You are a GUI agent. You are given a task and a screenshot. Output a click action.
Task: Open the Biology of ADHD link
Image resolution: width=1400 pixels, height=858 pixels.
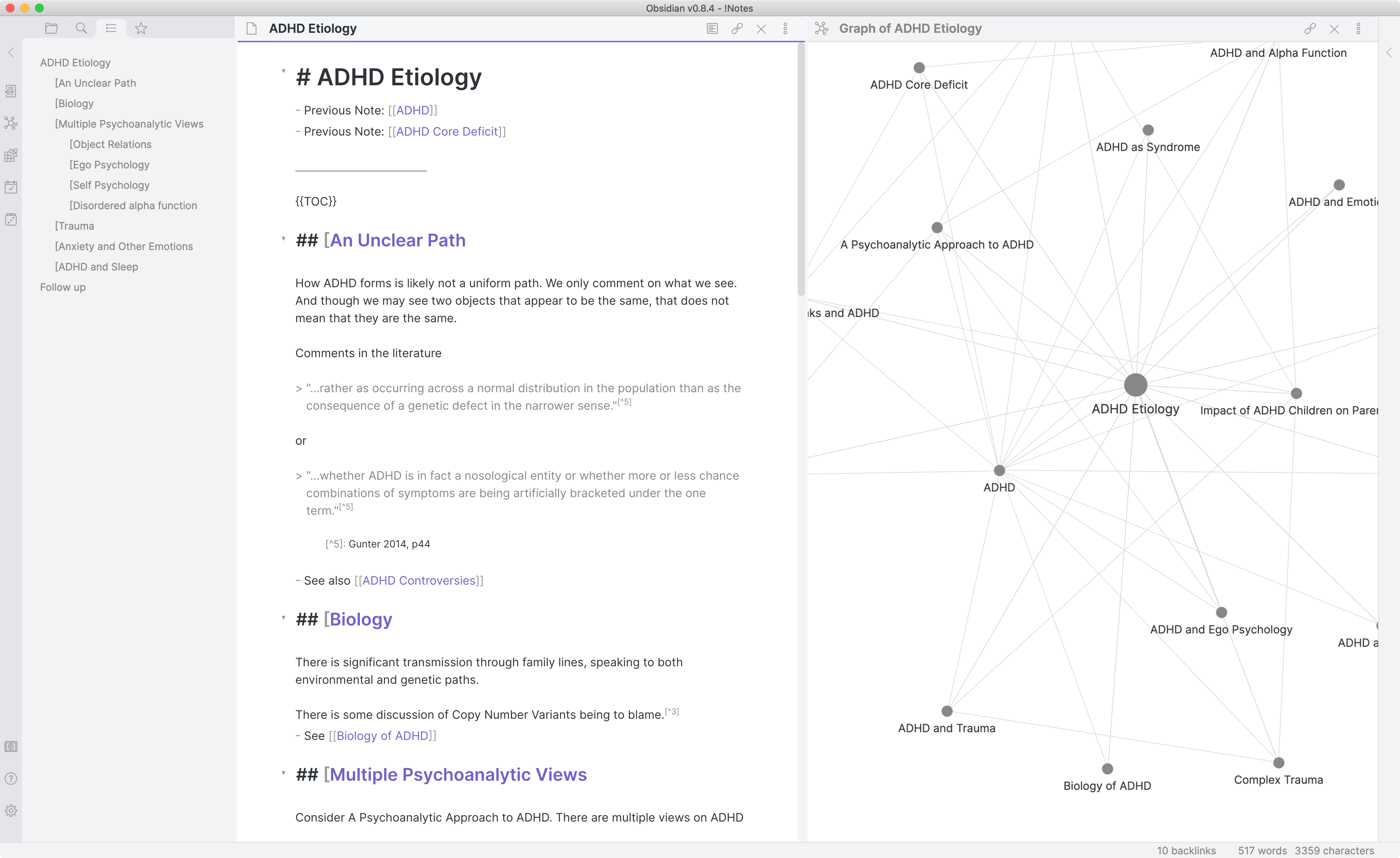(382, 735)
